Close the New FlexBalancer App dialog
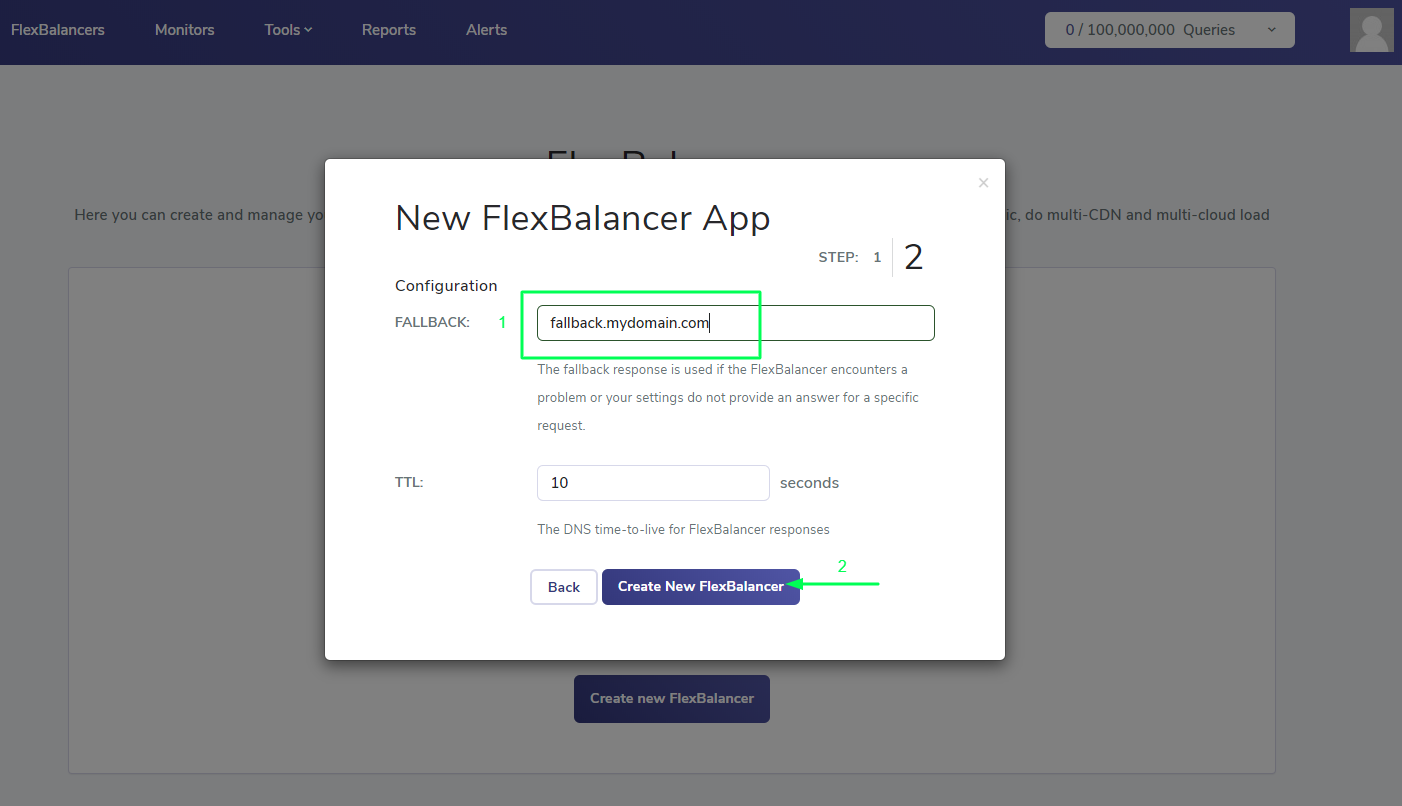Screen dimensions: 1402x806 coord(983,183)
